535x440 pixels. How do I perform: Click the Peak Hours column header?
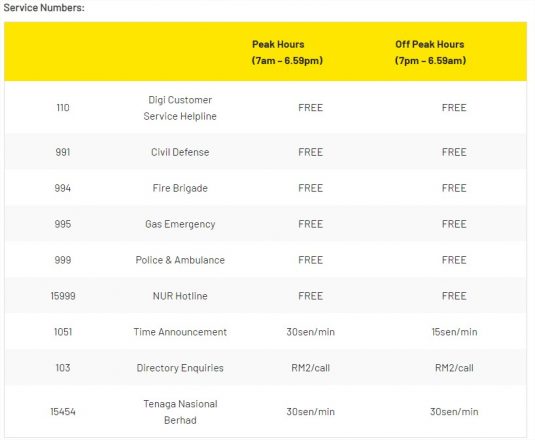pyautogui.click(x=287, y=52)
